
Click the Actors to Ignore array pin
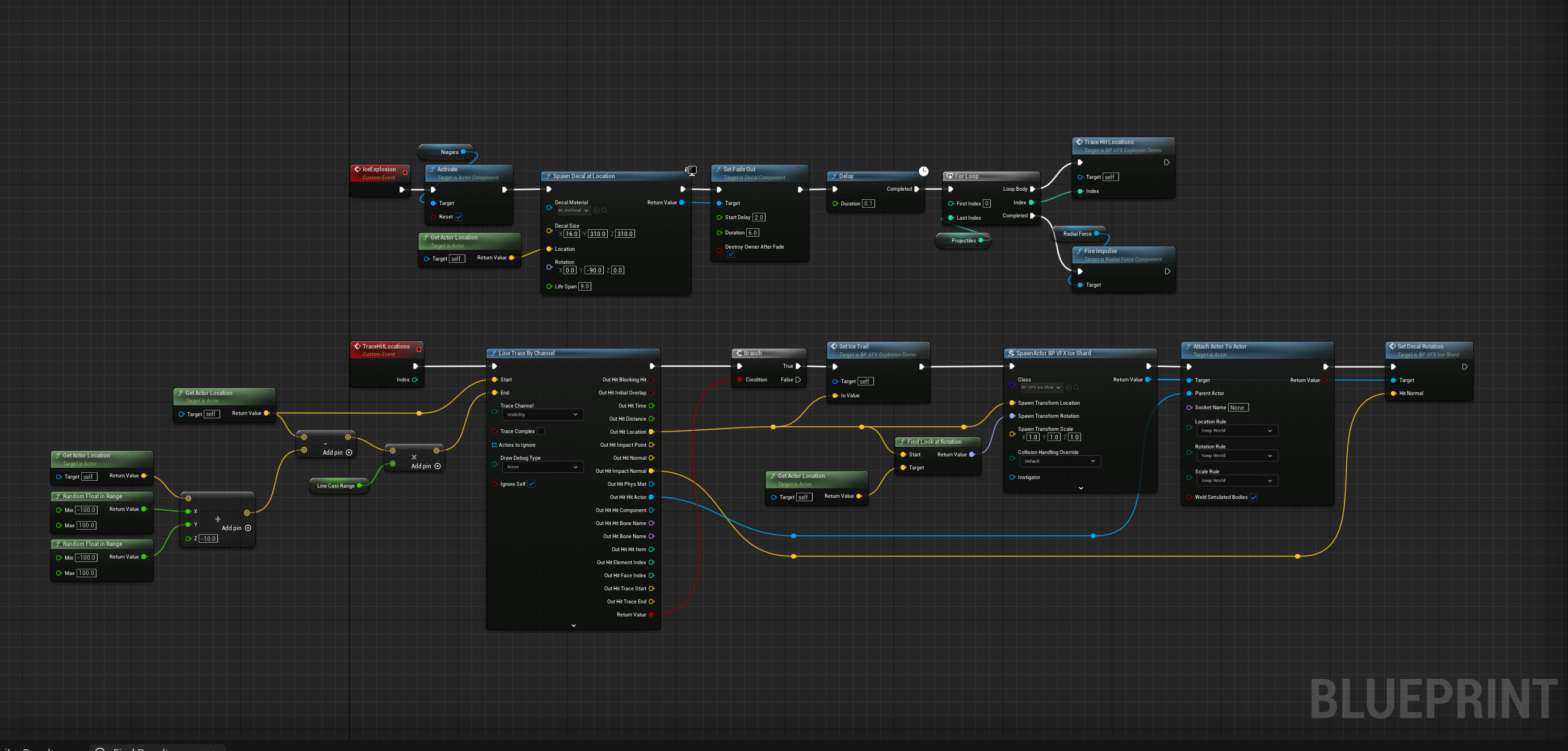[494, 445]
